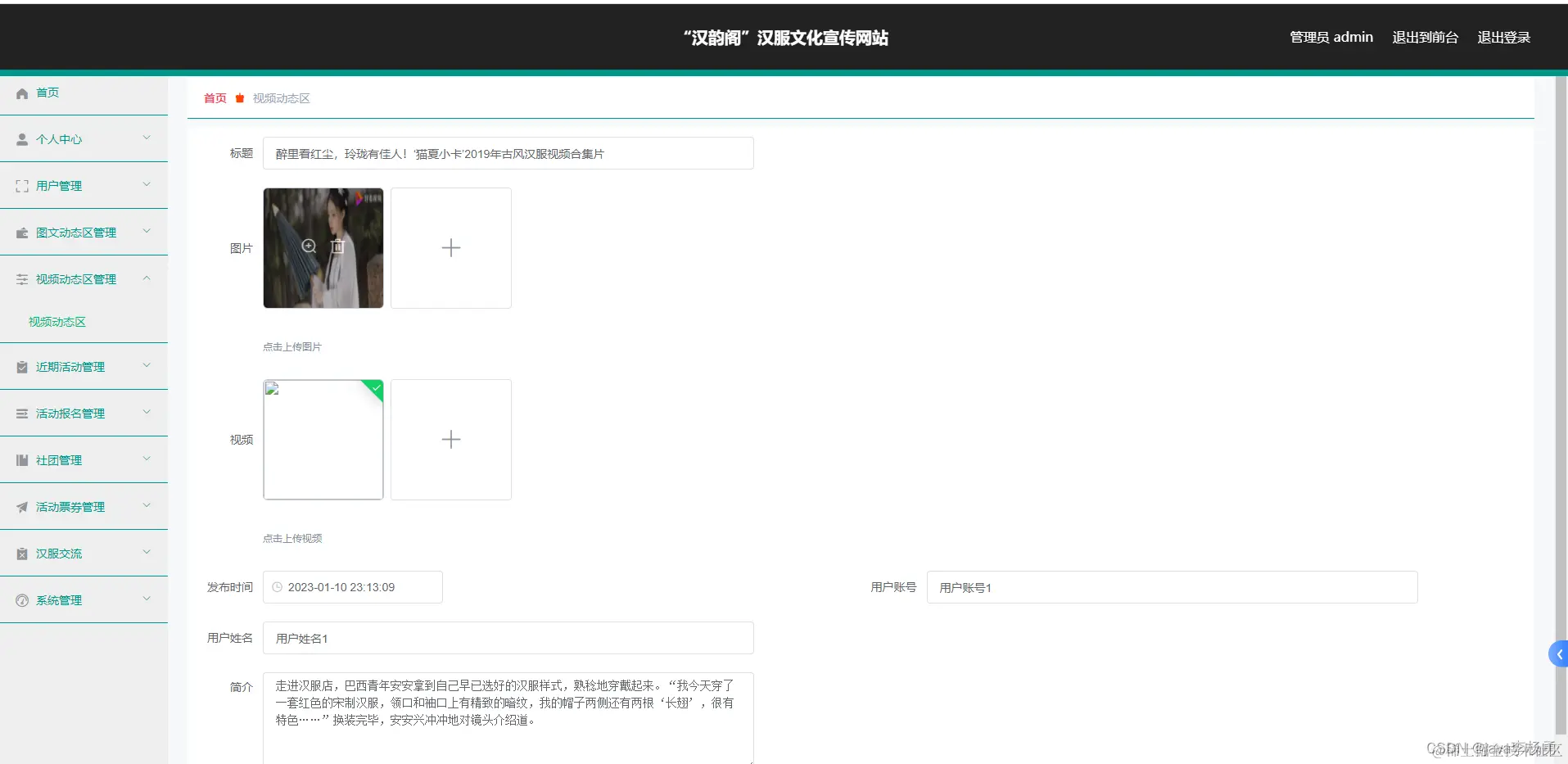Click the bracket icon beside 用户管理

22,187
